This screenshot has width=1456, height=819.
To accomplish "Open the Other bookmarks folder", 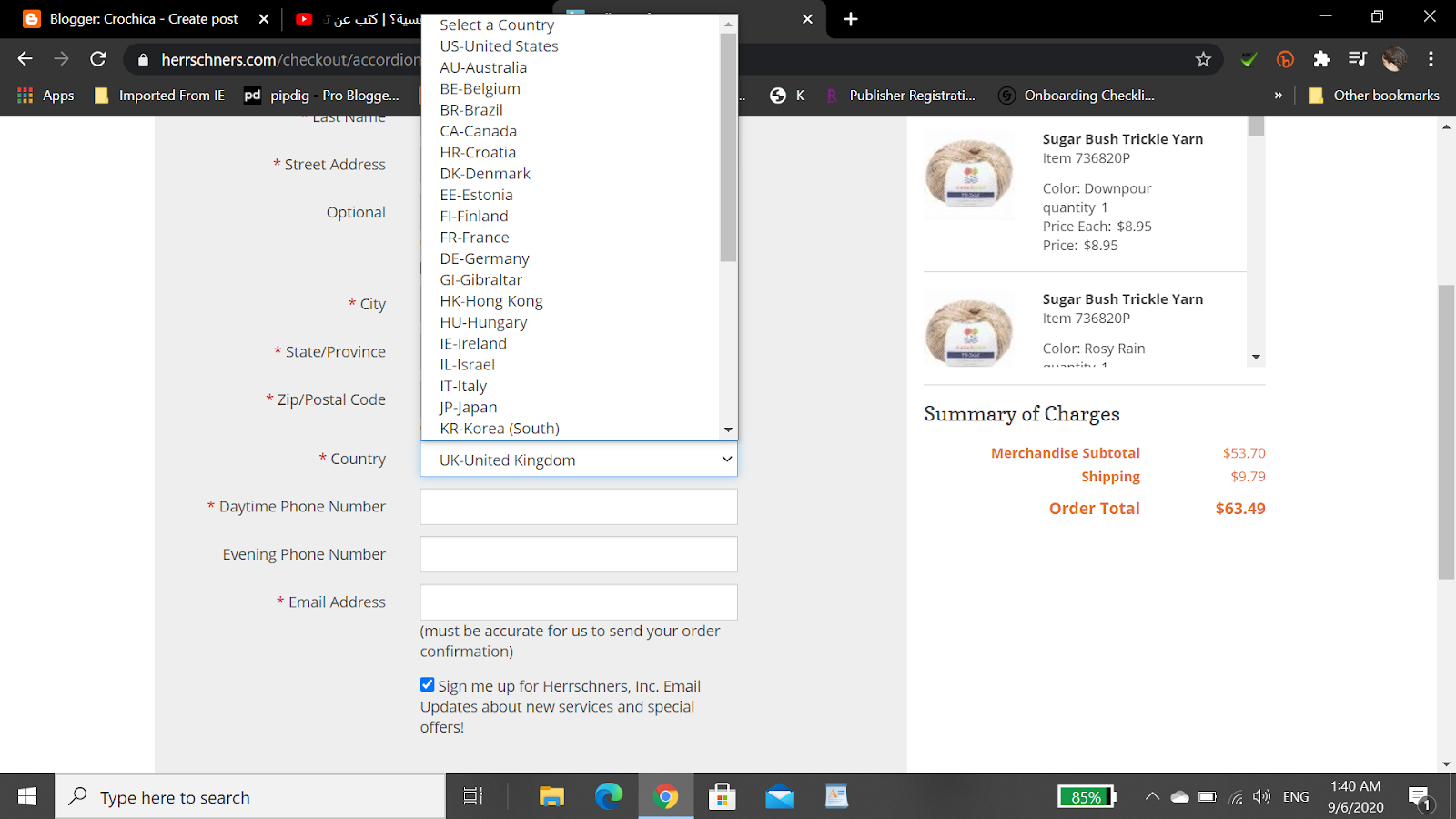I will coord(1374,95).
